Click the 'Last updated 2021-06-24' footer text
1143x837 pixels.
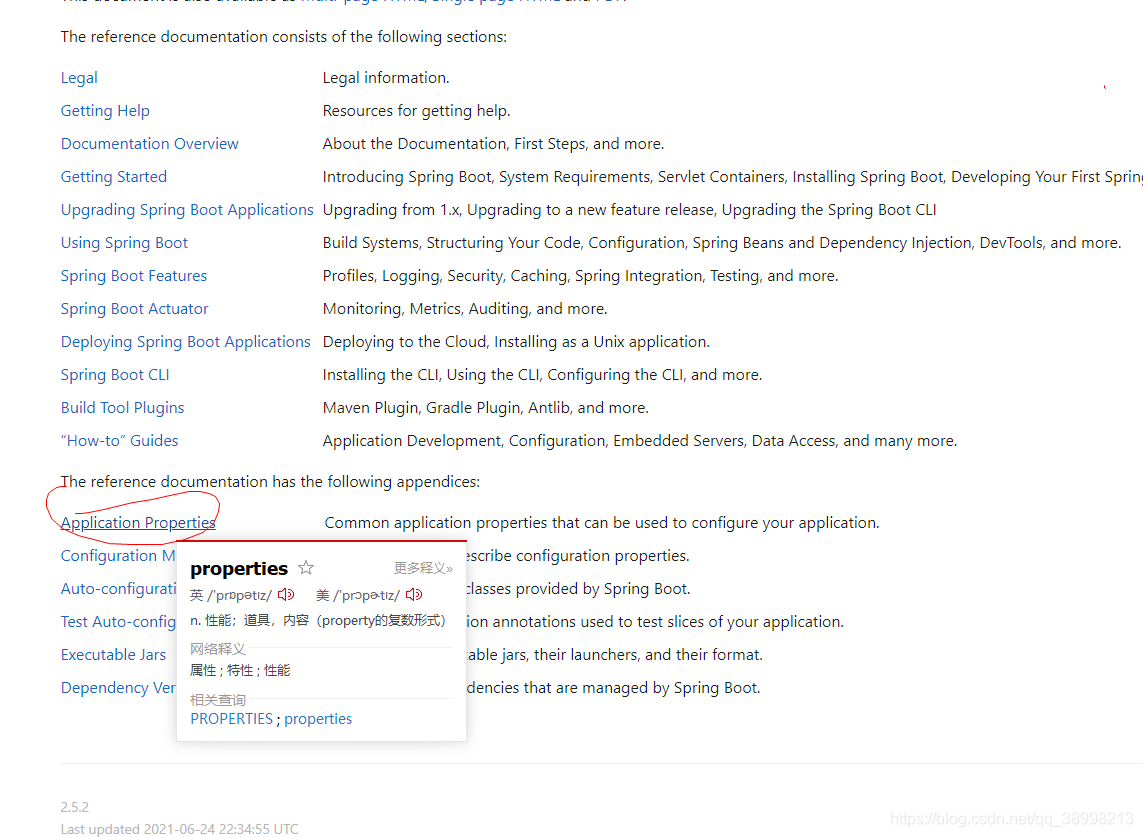tap(179, 829)
